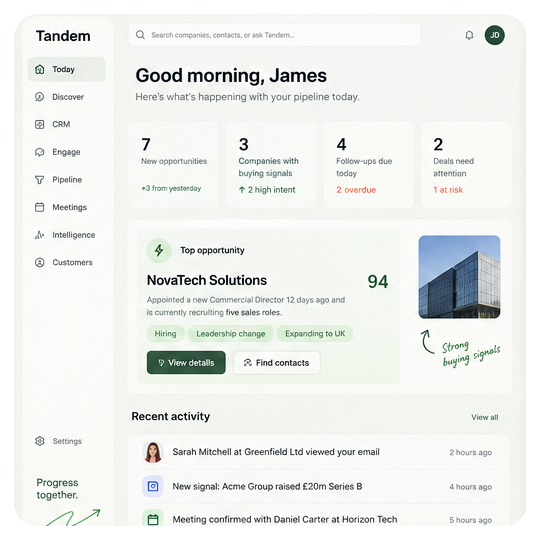540x540 pixels.
Task: Click the Intelligence chart icon
Action: point(40,235)
